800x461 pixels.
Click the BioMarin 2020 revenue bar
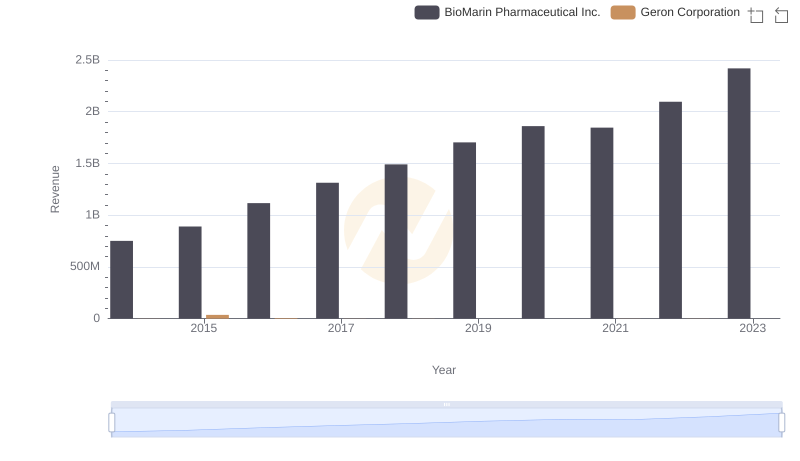533,222
